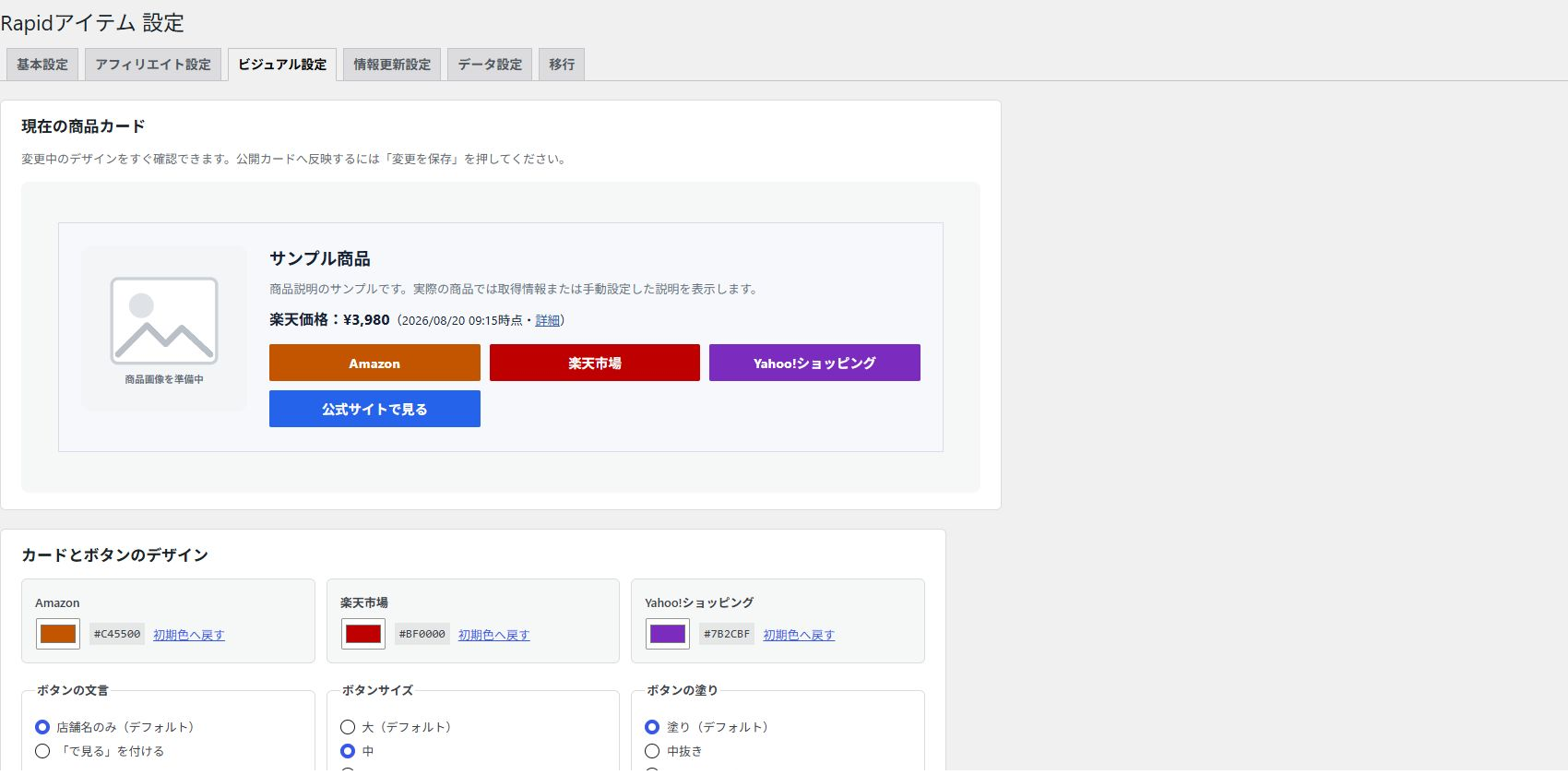Select 「で見る」を付ける radio option
Screen dimensions: 1568x775
click(42, 751)
